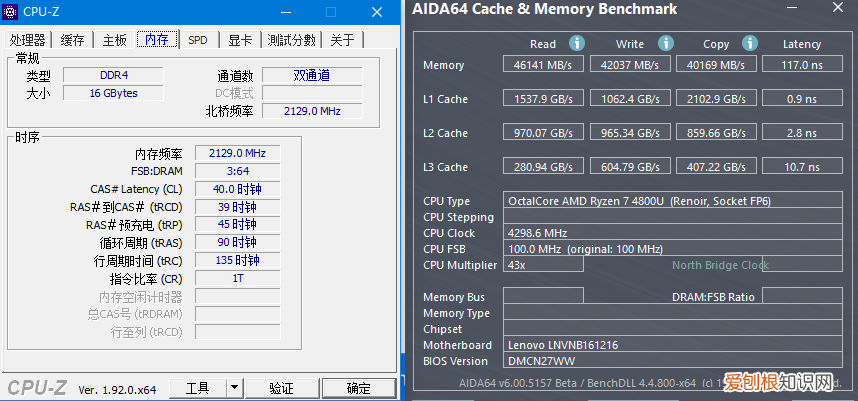Open the 显卡 tab

(x=240, y=40)
